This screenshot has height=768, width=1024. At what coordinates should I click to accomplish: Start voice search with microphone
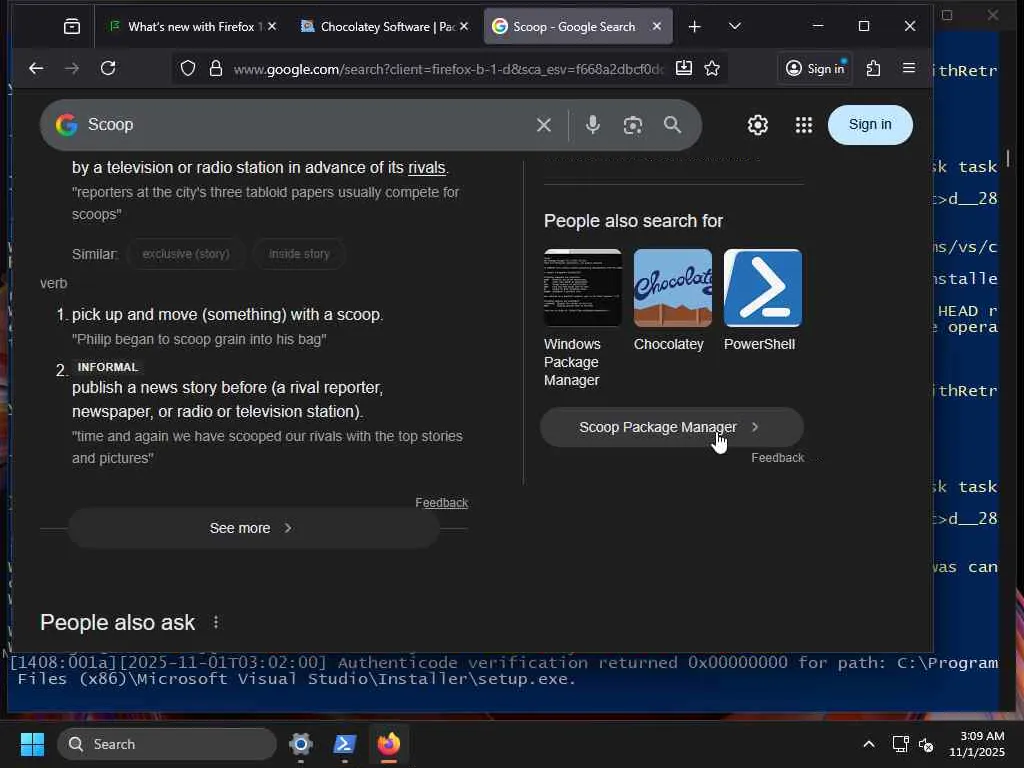(x=592, y=125)
